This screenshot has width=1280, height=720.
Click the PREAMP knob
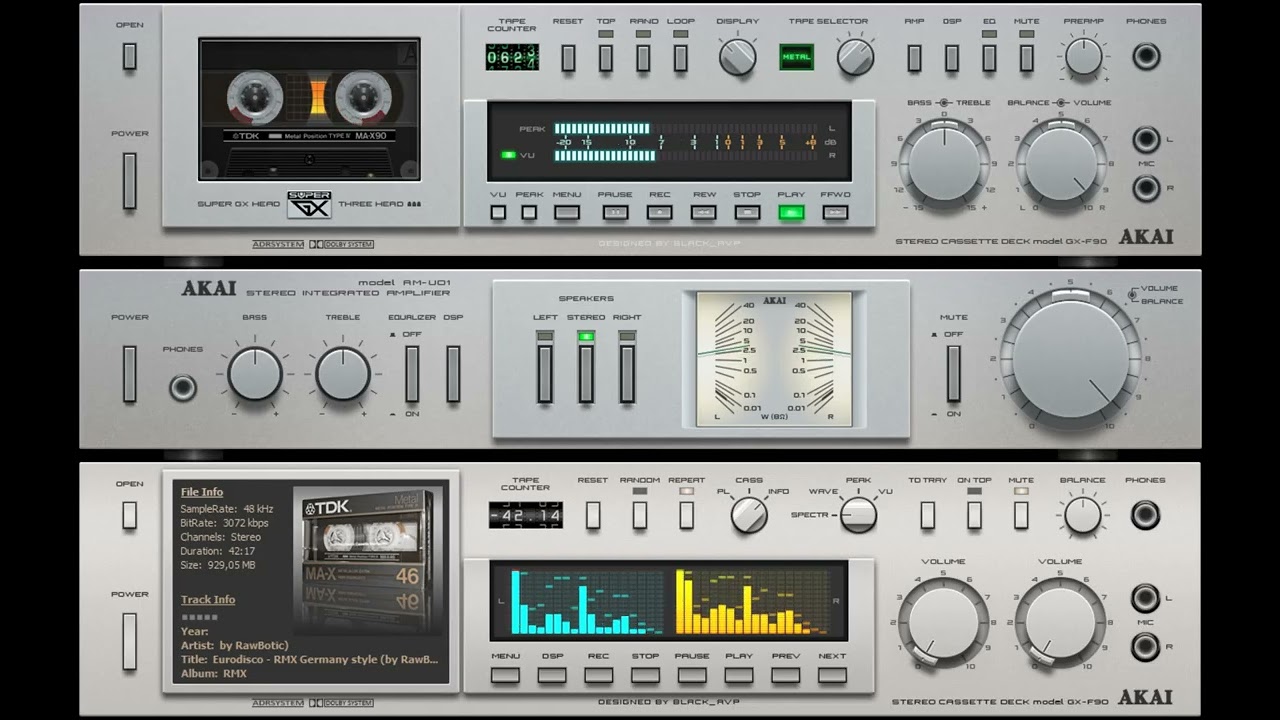click(1084, 56)
